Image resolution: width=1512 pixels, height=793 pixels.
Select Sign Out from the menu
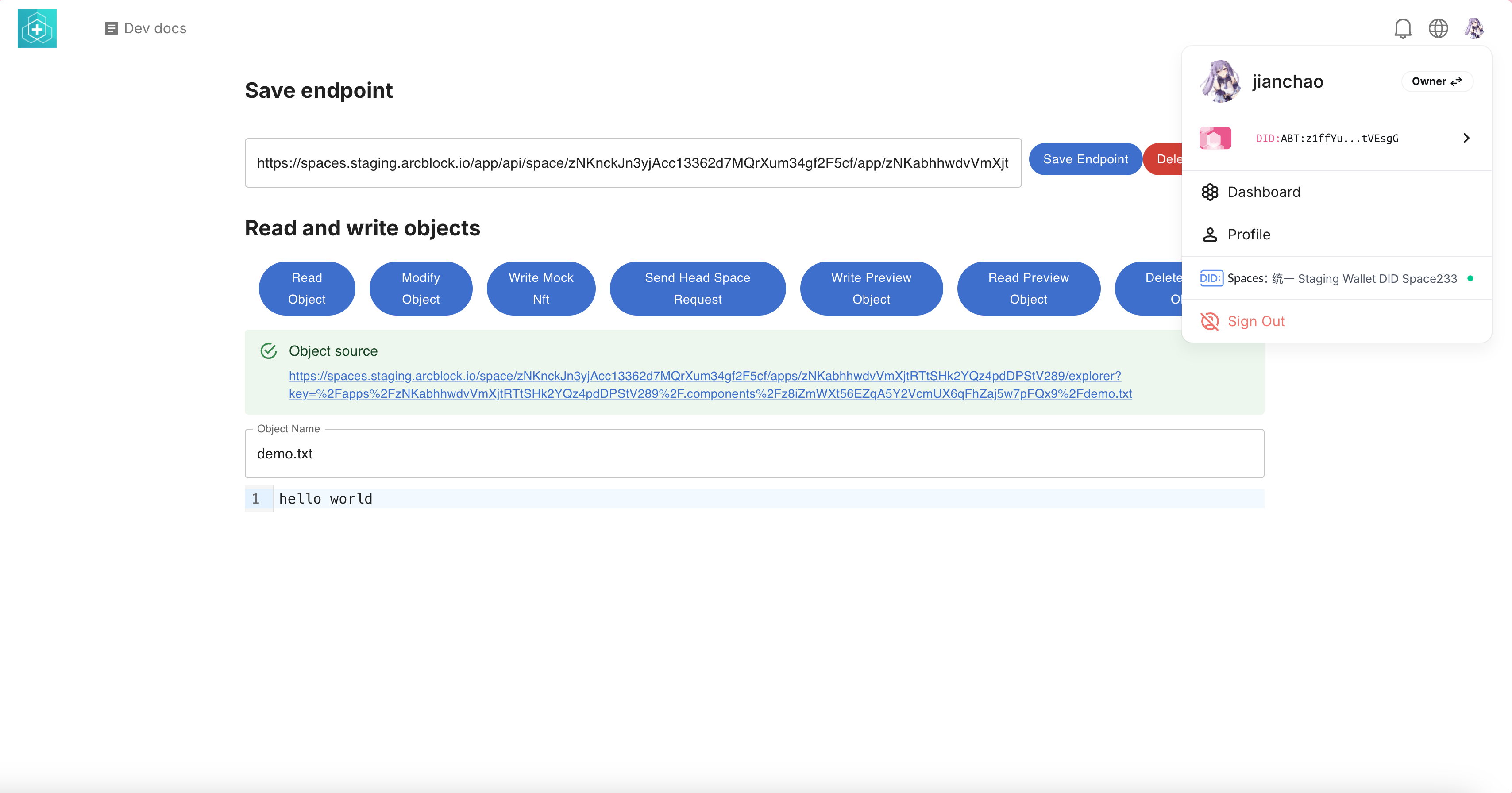[1256, 321]
